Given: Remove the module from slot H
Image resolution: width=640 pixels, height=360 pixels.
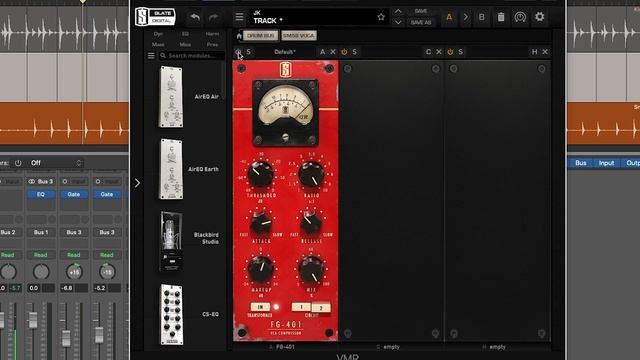Looking at the screenshot, I should (x=545, y=52).
